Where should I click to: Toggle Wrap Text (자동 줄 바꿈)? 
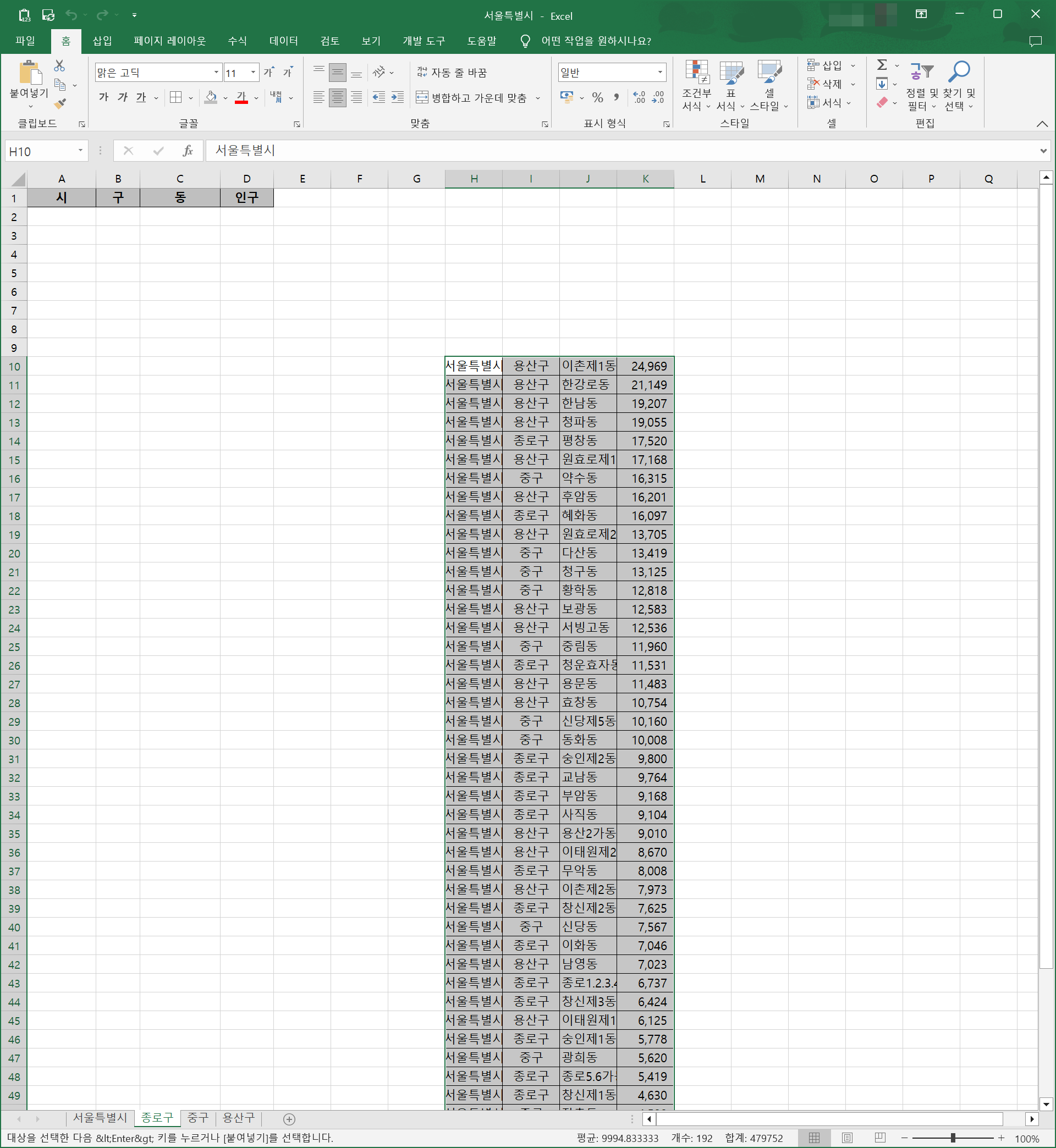(x=452, y=73)
